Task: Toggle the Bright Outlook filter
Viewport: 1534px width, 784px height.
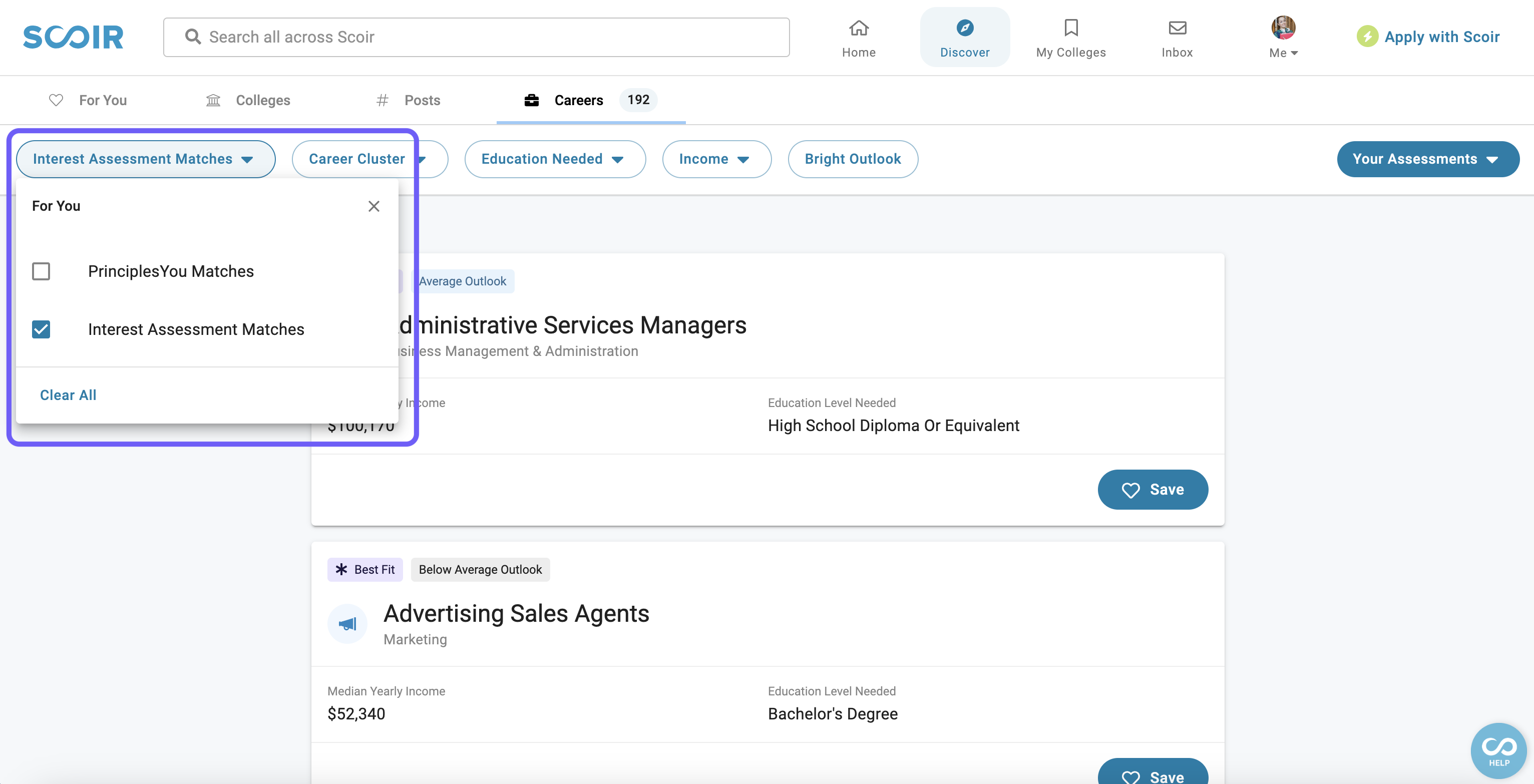Action: (x=852, y=159)
